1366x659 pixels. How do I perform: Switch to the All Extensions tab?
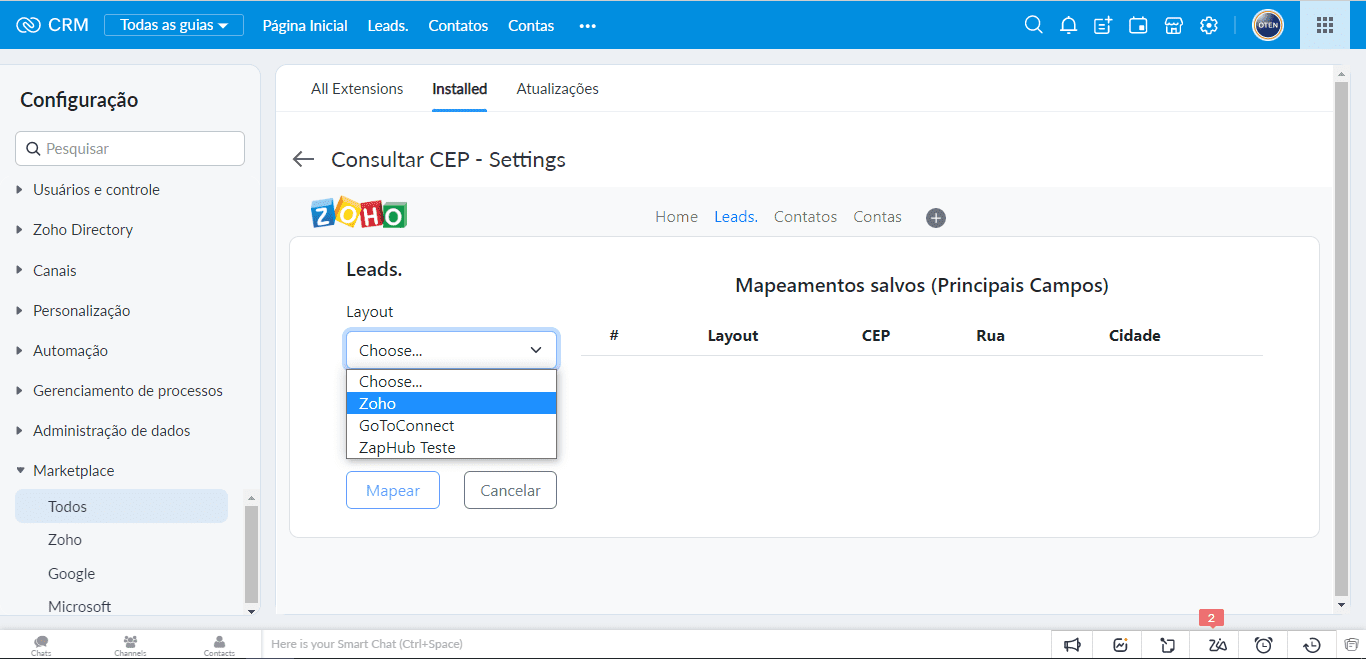click(x=357, y=89)
